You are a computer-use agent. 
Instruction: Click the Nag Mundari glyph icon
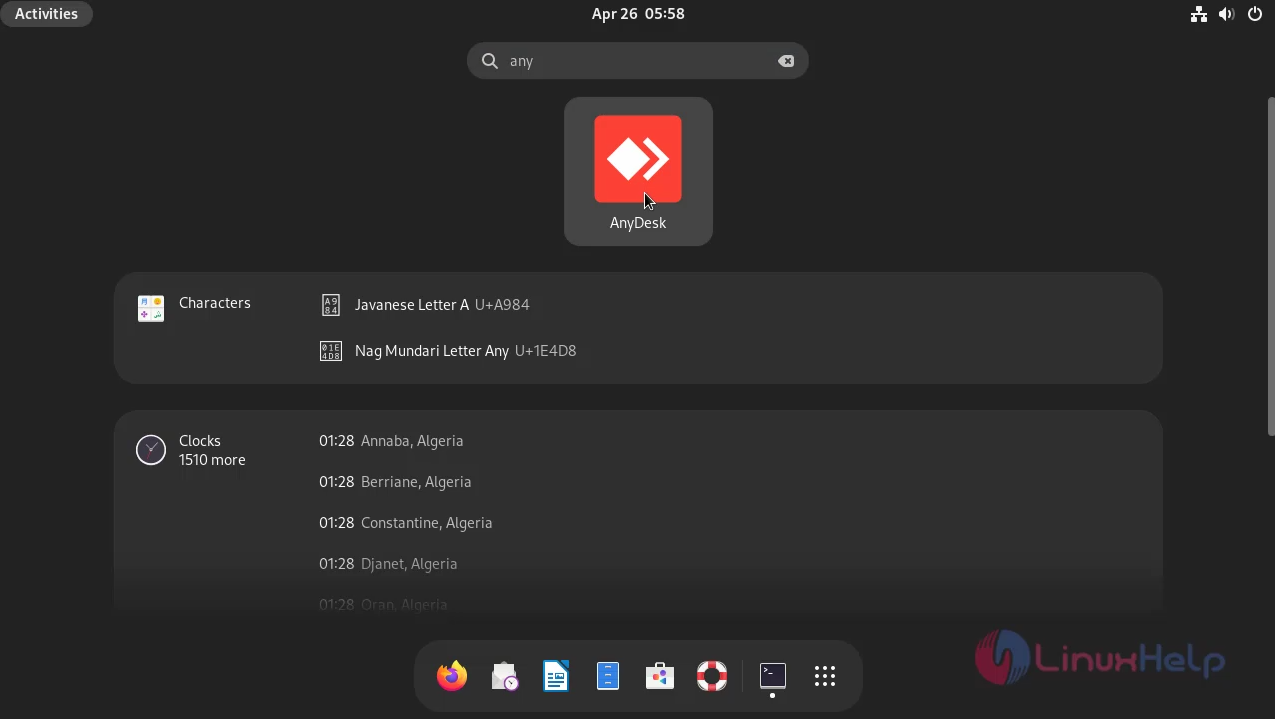pos(331,351)
